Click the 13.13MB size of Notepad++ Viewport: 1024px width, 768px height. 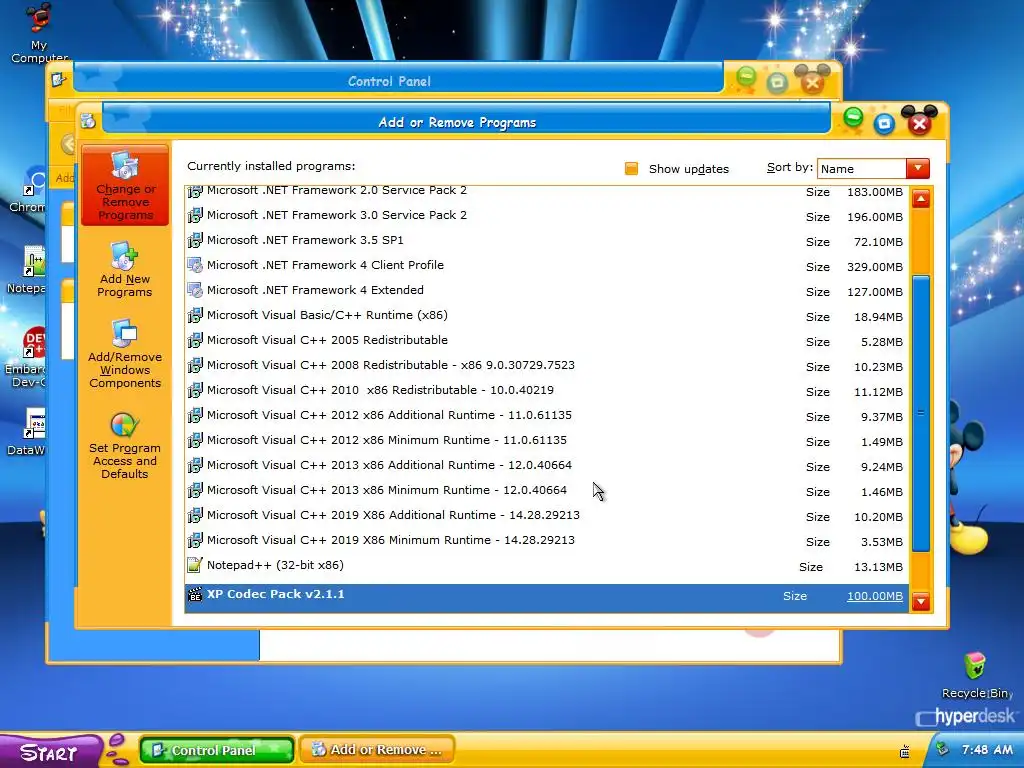(x=878, y=567)
